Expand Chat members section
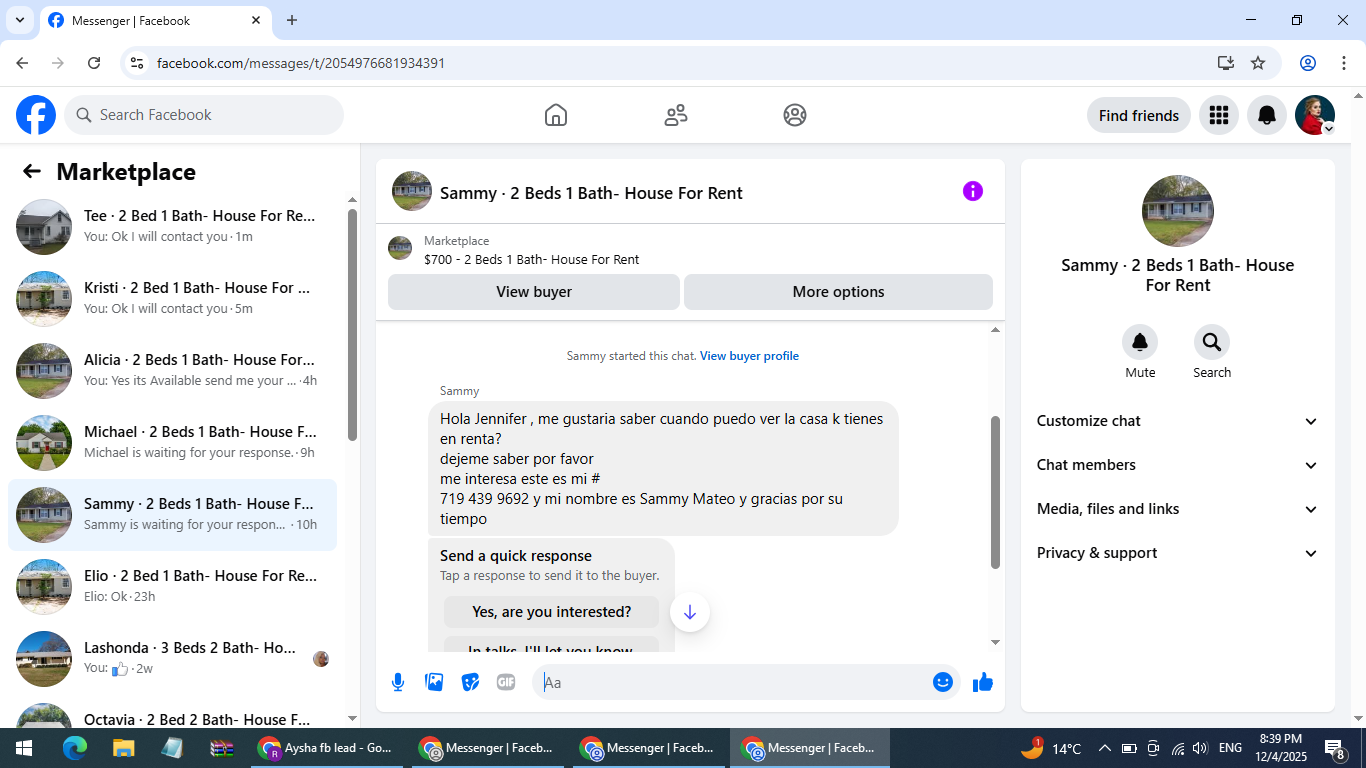 coord(1178,465)
